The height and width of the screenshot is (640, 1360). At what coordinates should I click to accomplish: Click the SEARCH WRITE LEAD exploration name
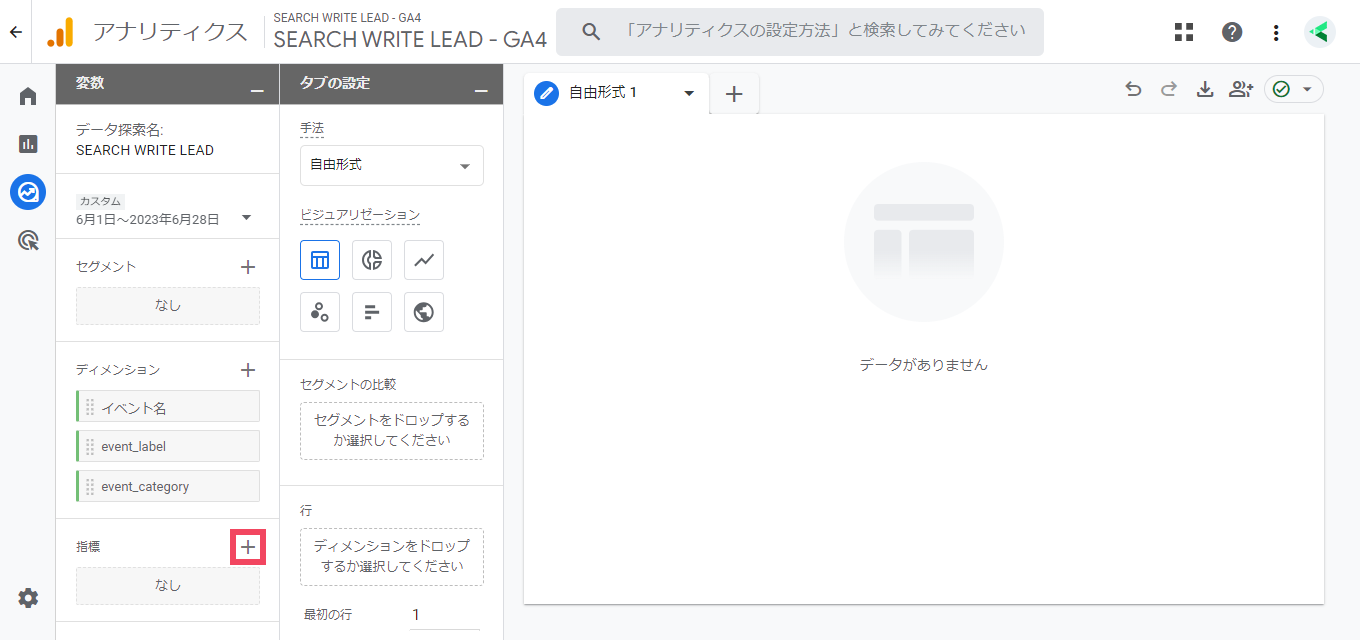145,150
